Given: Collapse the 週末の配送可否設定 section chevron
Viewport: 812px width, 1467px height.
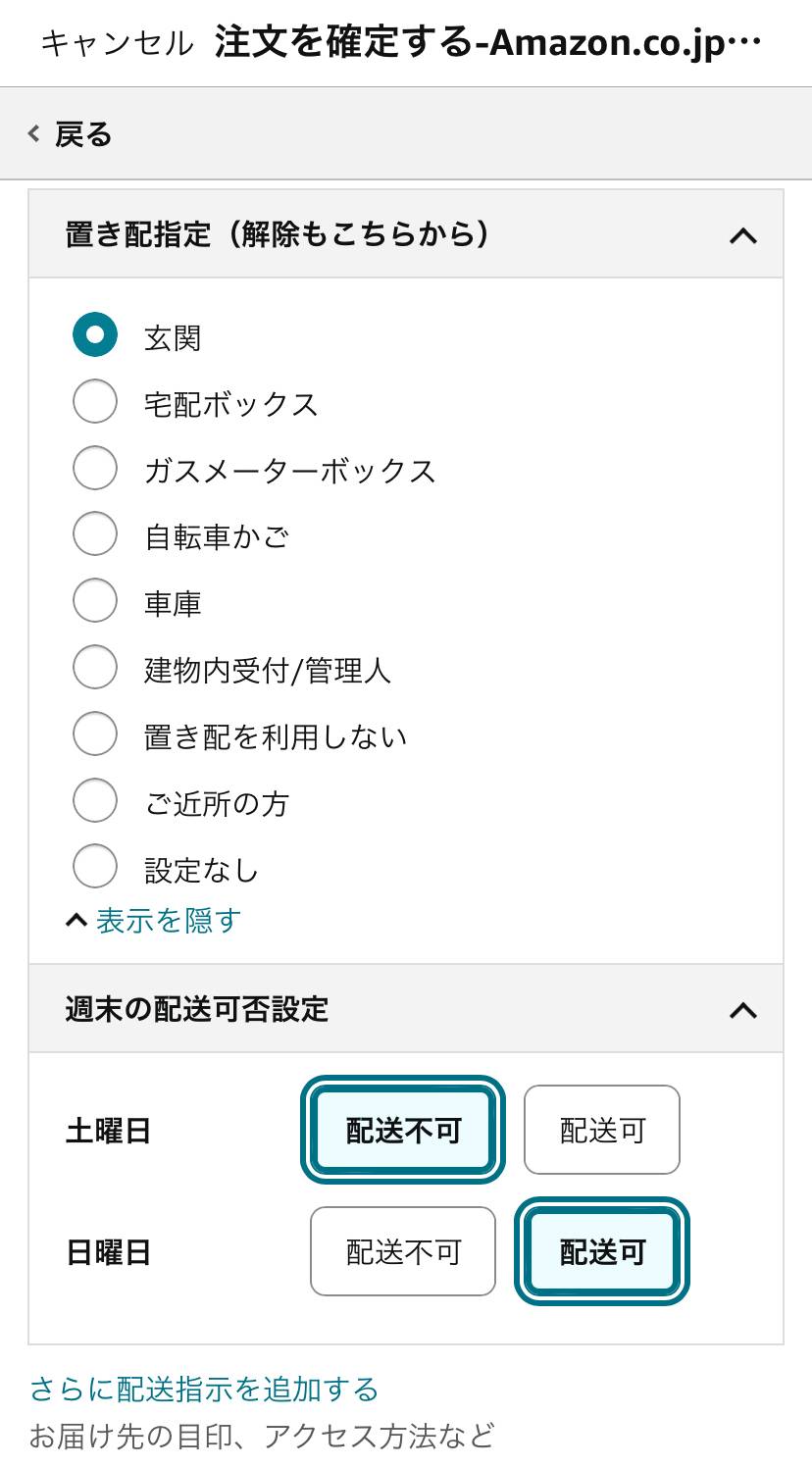Looking at the screenshot, I should tap(744, 1008).
